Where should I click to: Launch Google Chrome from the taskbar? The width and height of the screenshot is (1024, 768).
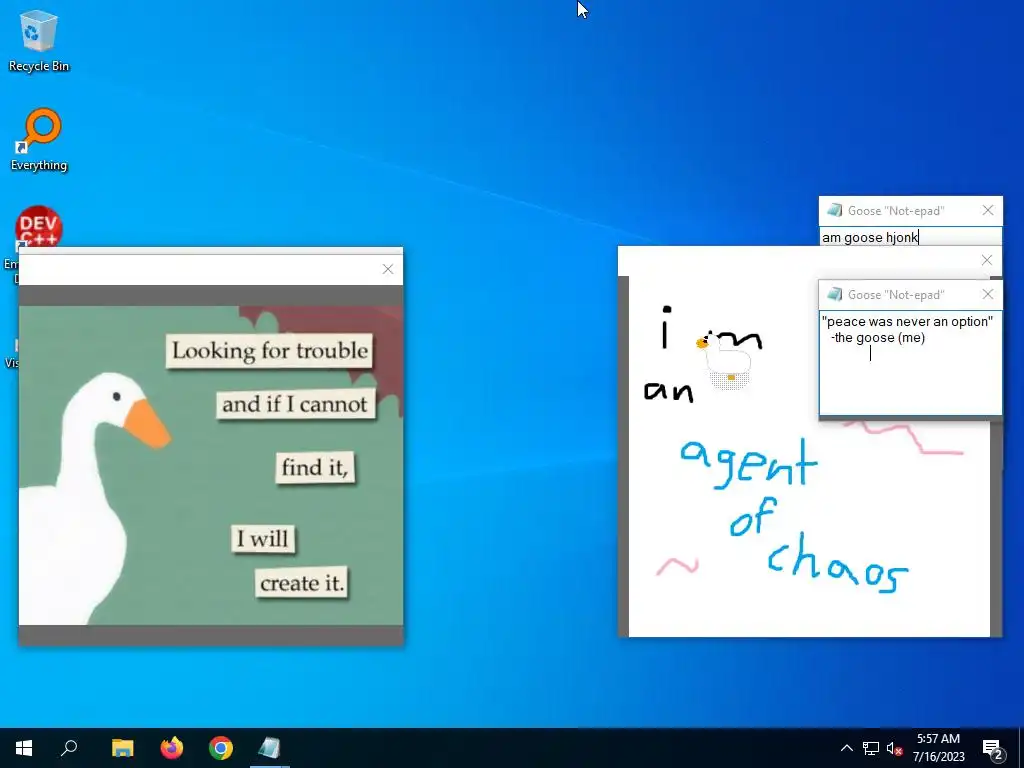click(221, 748)
